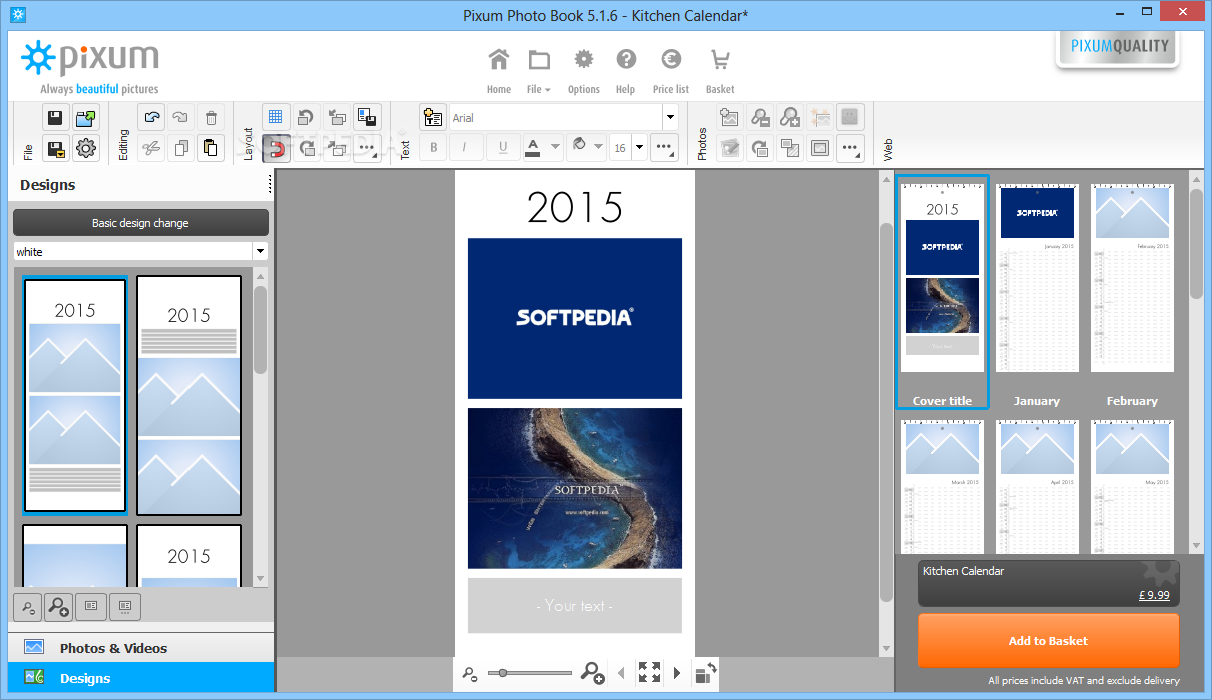Toggle Italic text formatting
Image resolution: width=1212 pixels, height=700 pixels.
[x=465, y=148]
